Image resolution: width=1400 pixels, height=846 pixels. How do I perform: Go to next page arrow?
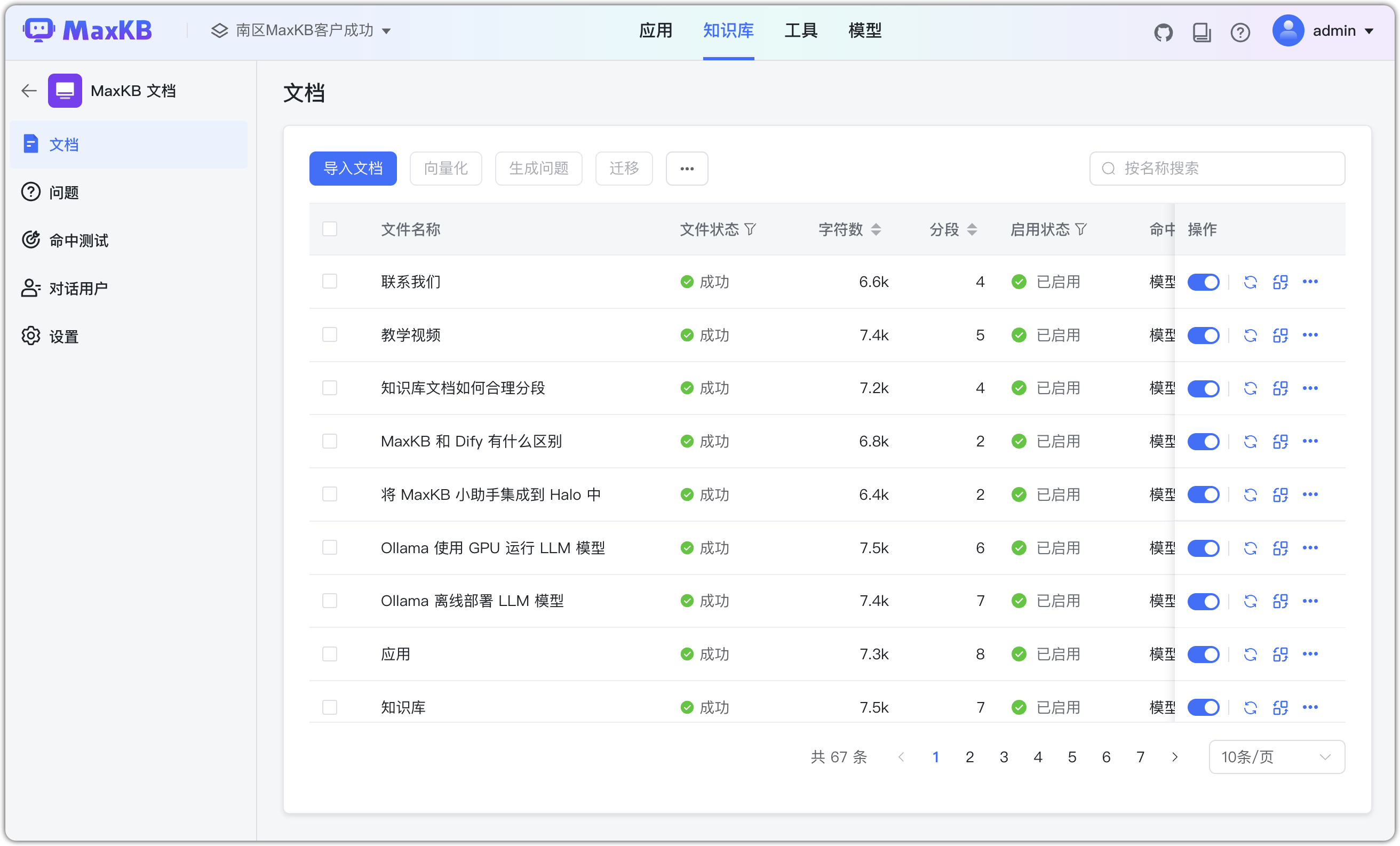pos(1174,757)
